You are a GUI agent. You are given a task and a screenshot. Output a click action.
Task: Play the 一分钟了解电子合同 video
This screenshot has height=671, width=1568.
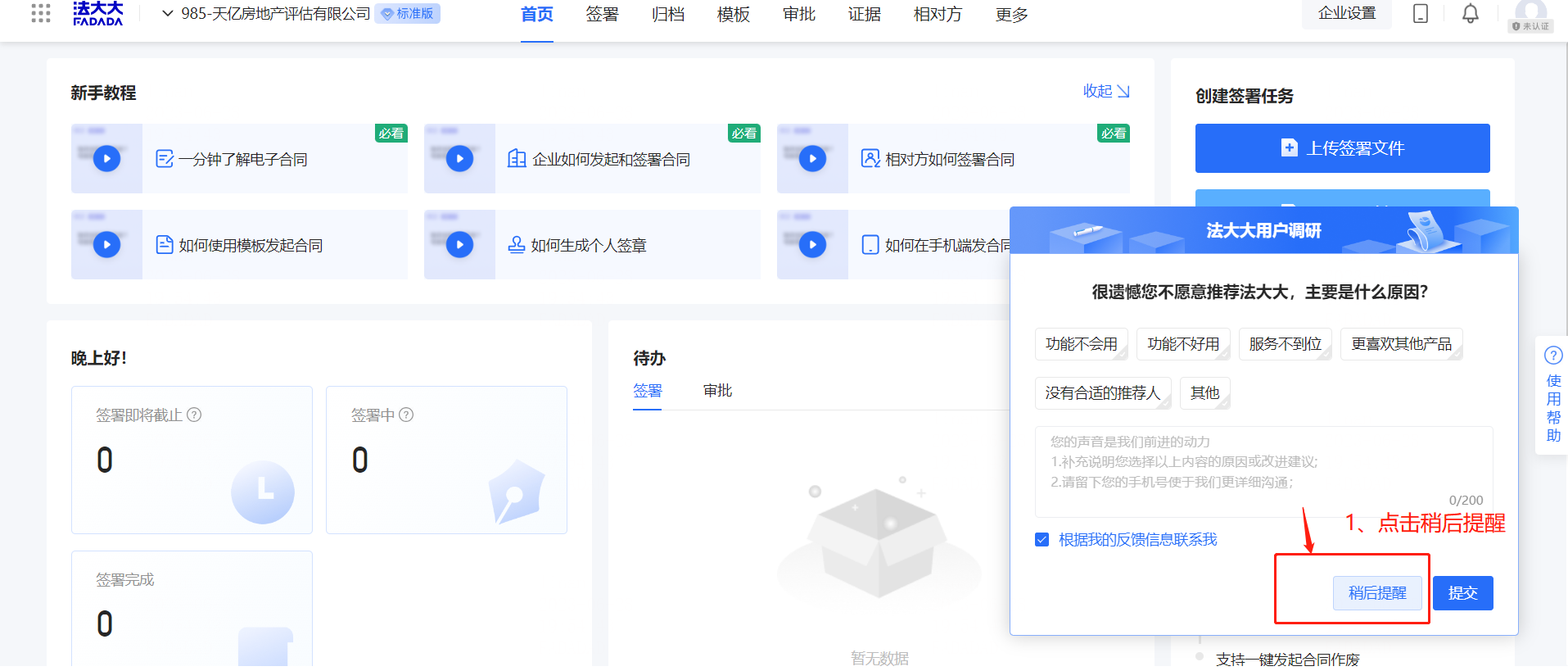[x=106, y=158]
